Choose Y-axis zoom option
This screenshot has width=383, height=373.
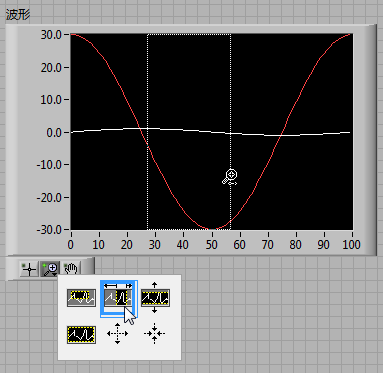tap(155, 298)
